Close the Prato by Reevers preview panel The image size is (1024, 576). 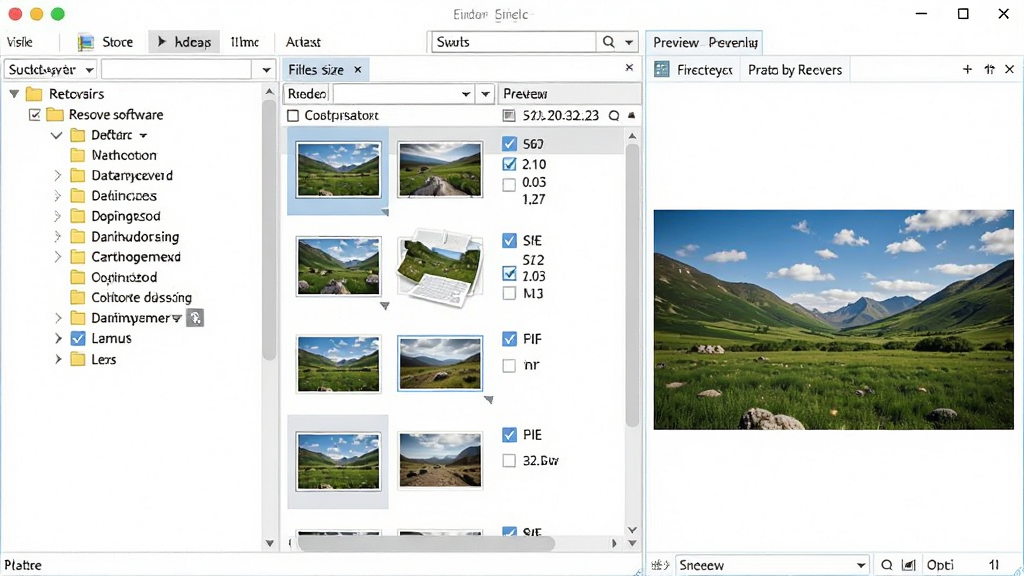pyautogui.click(x=1010, y=69)
